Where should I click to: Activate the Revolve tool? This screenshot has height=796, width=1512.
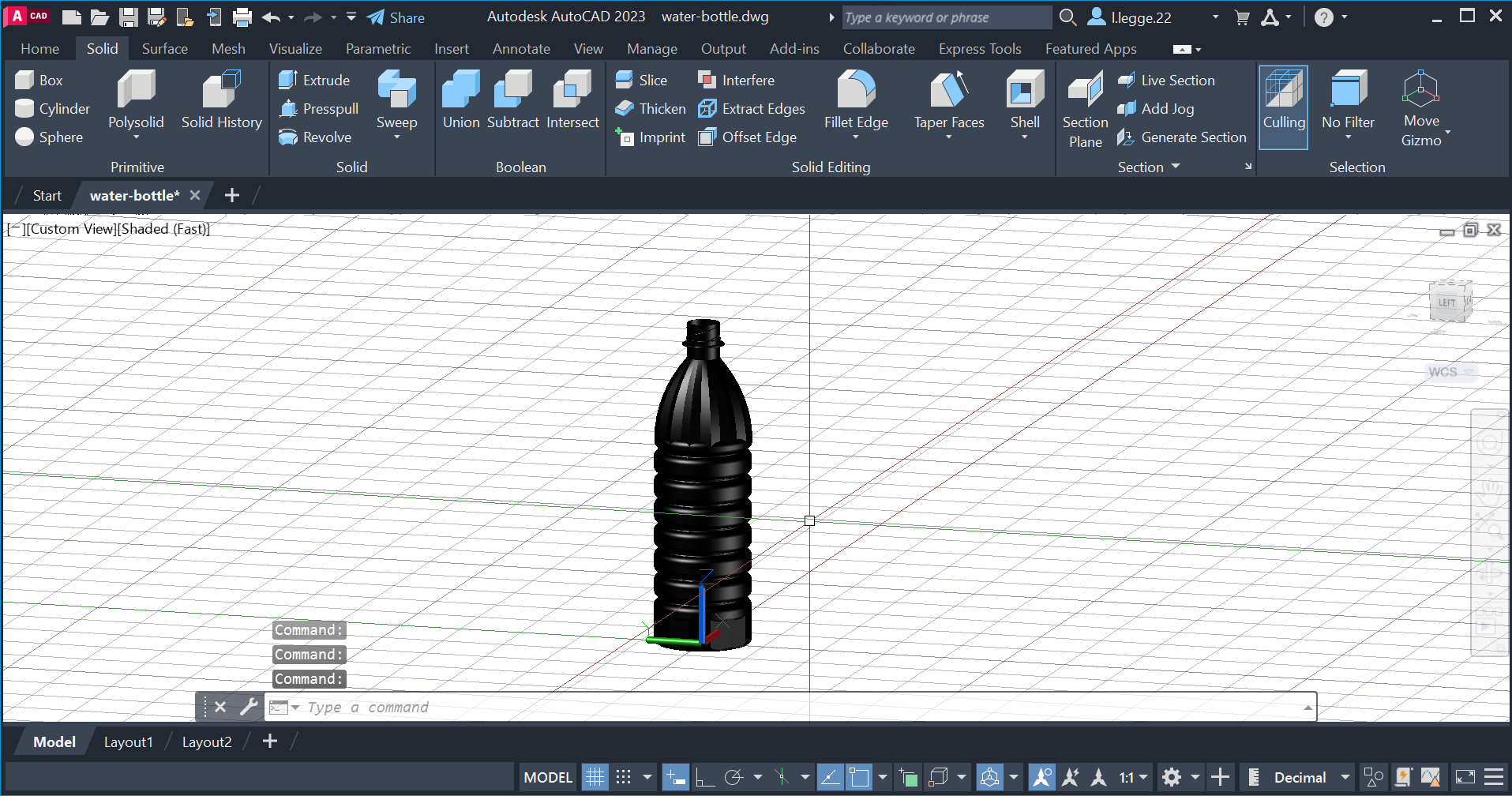[x=315, y=137]
